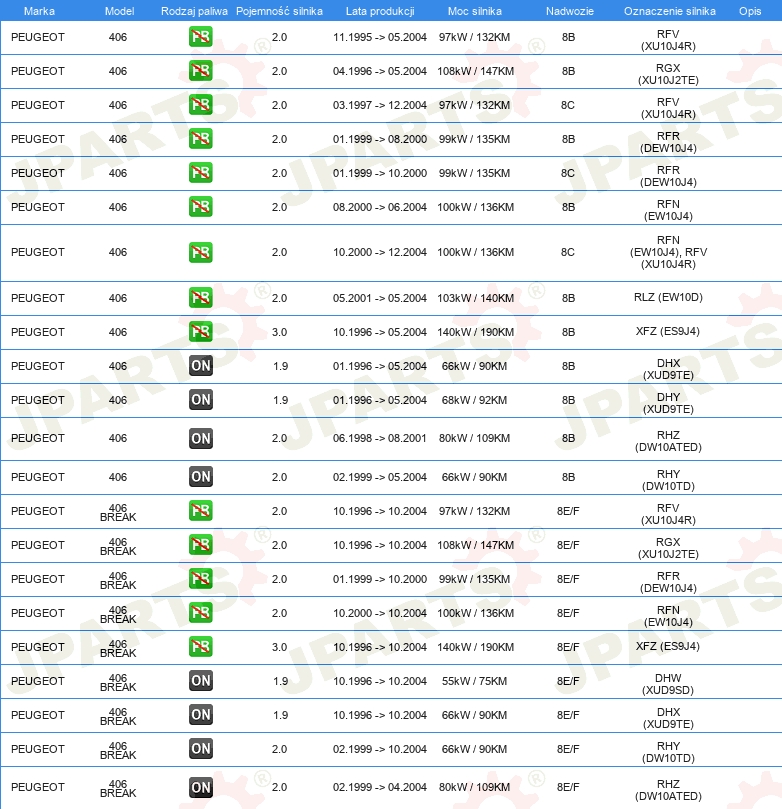Click petrol icon in 406 BREAK 97kW RFV row
This screenshot has height=809, width=782.
[x=201, y=511]
